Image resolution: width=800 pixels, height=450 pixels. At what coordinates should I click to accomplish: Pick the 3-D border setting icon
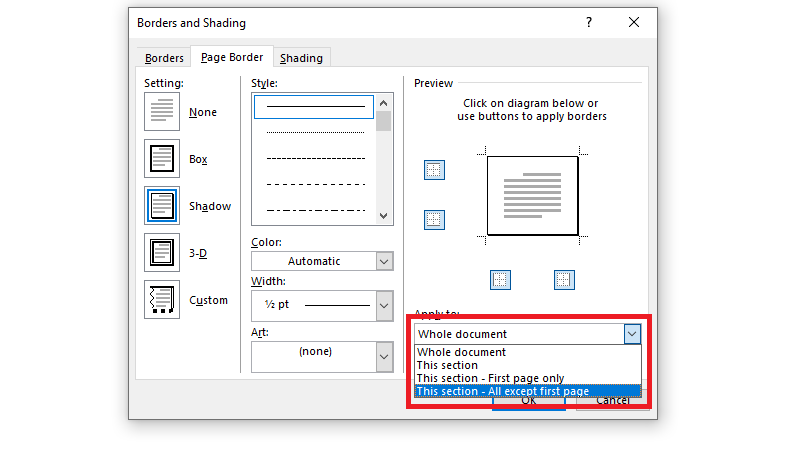tap(162, 253)
